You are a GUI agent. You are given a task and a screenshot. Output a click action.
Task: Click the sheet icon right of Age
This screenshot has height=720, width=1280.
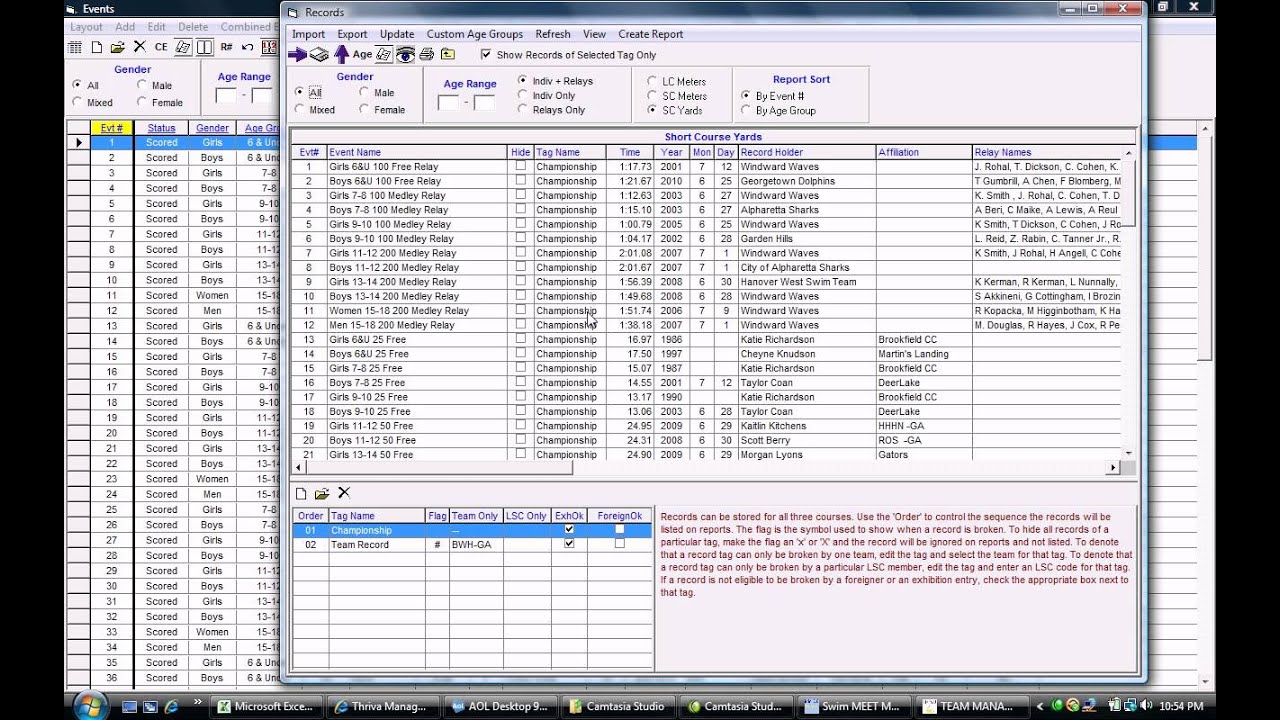[x=384, y=55]
